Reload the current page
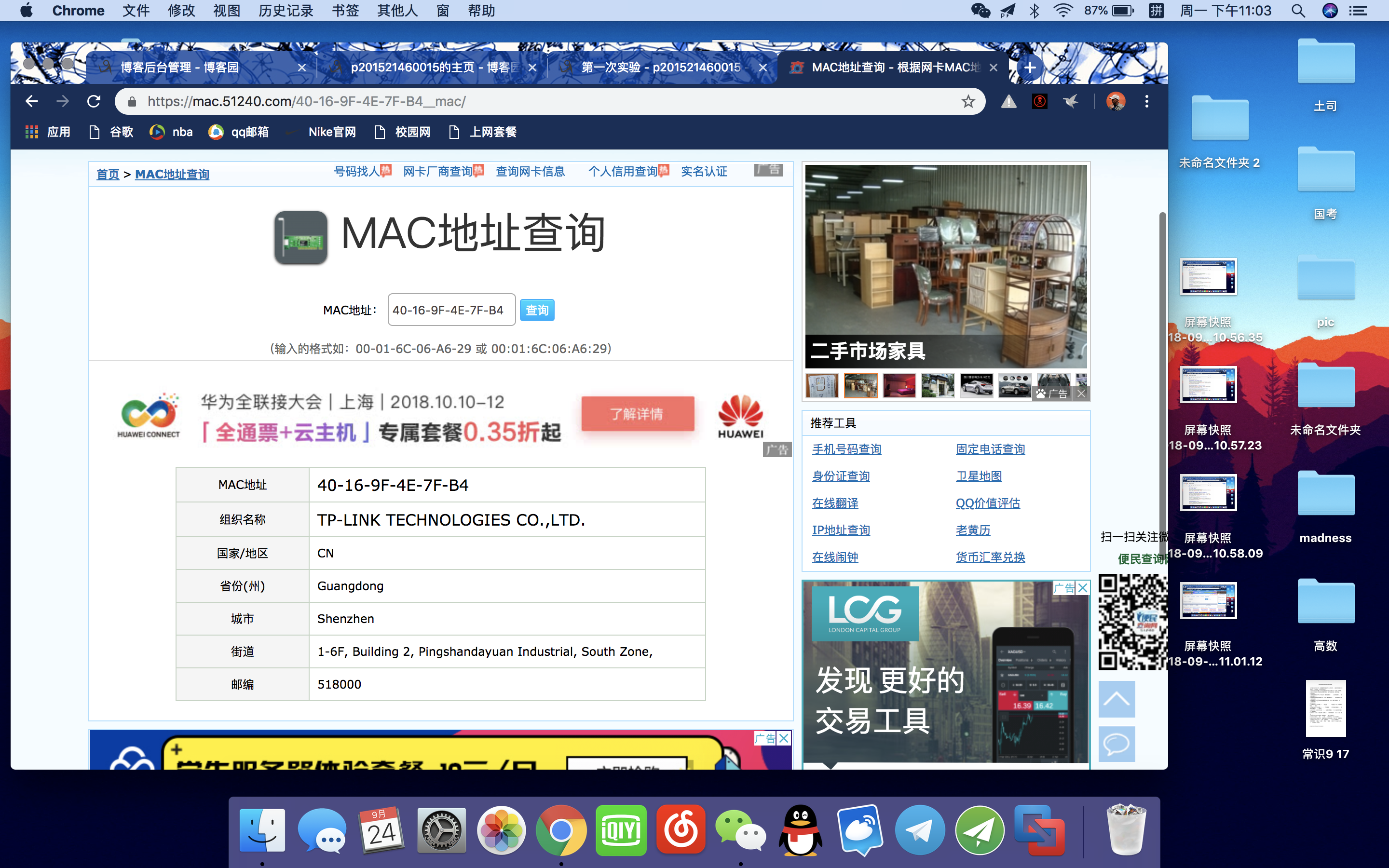This screenshot has width=1389, height=868. (x=94, y=102)
